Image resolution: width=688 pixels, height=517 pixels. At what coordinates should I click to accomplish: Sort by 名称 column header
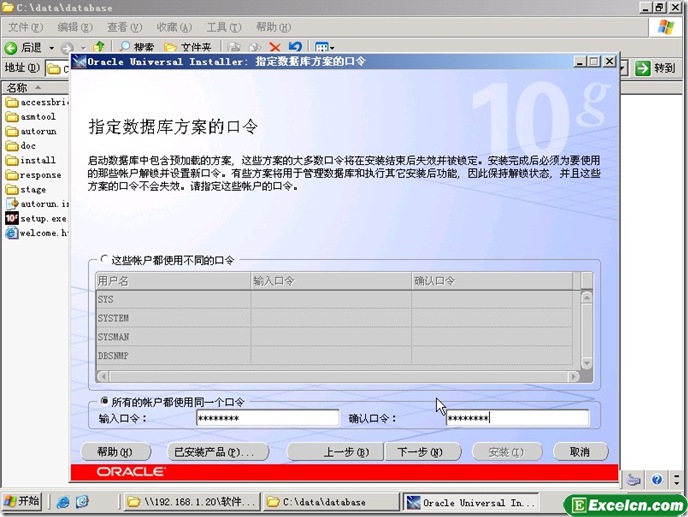(x=35, y=87)
